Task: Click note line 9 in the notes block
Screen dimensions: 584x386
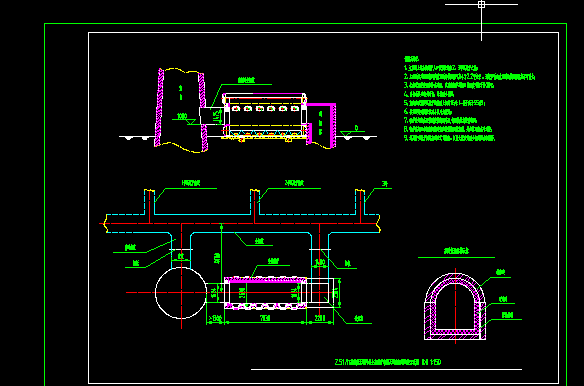Action: [x=450, y=138]
